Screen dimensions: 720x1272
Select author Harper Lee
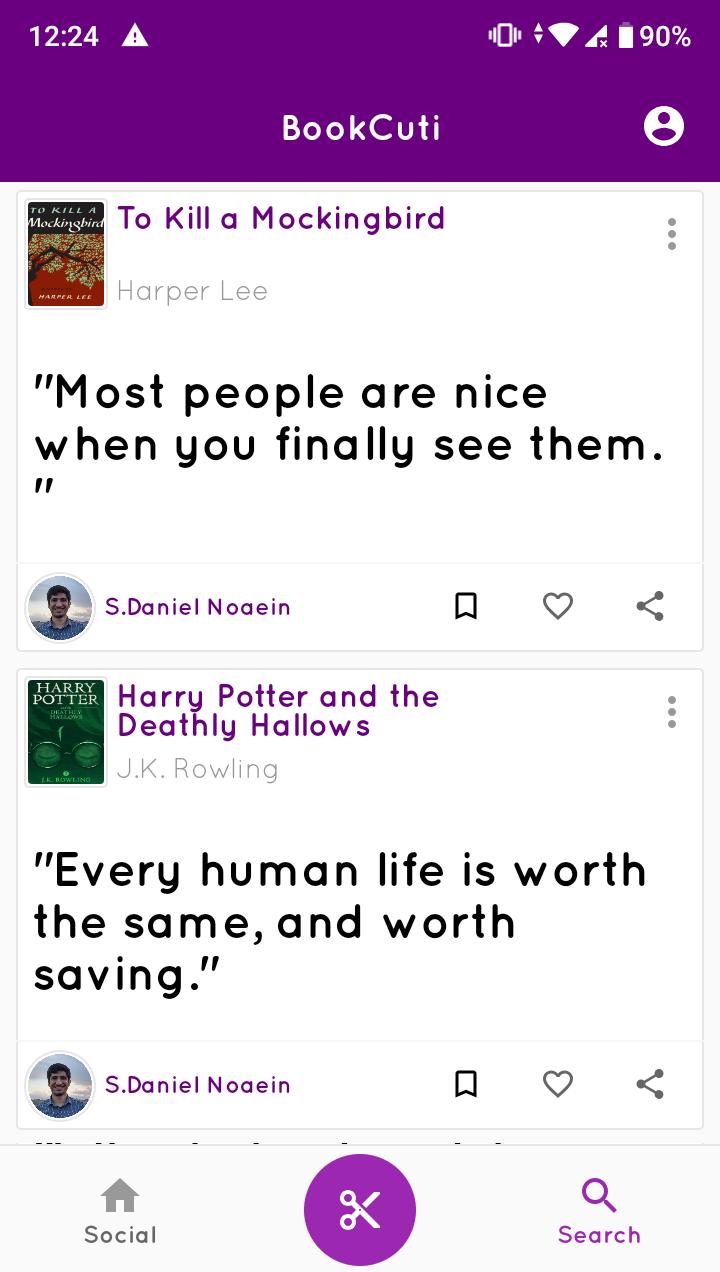click(x=192, y=291)
